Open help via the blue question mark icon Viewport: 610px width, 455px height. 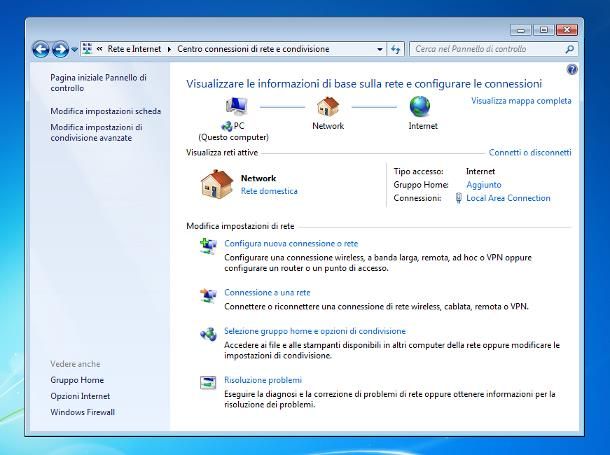pos(572,70)
